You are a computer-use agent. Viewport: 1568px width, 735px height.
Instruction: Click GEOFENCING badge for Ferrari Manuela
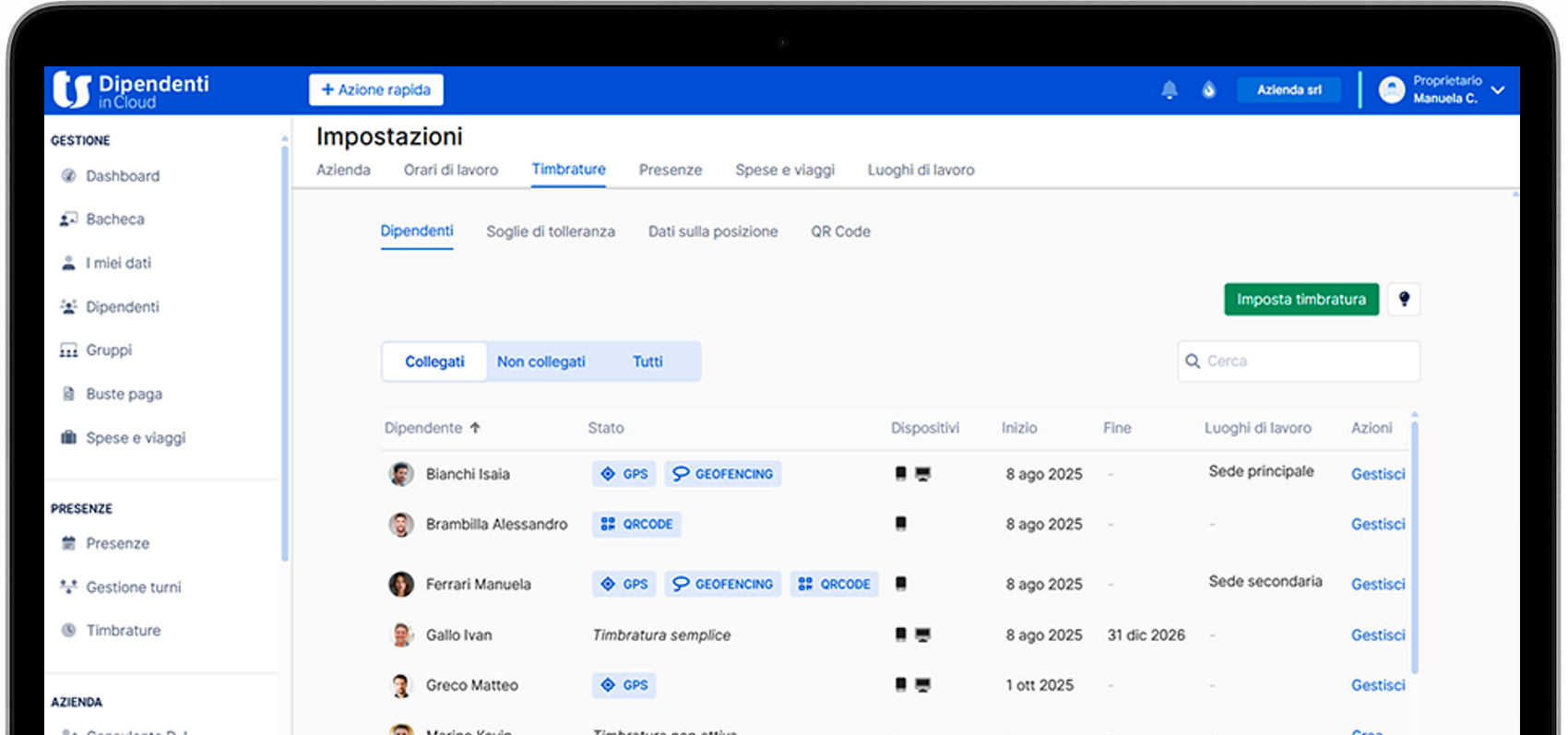pyautogui.click(x=723, y=584)
